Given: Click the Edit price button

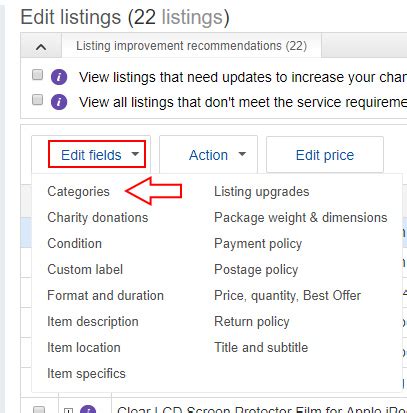Looking at the screenshot, I should (325, 154).
